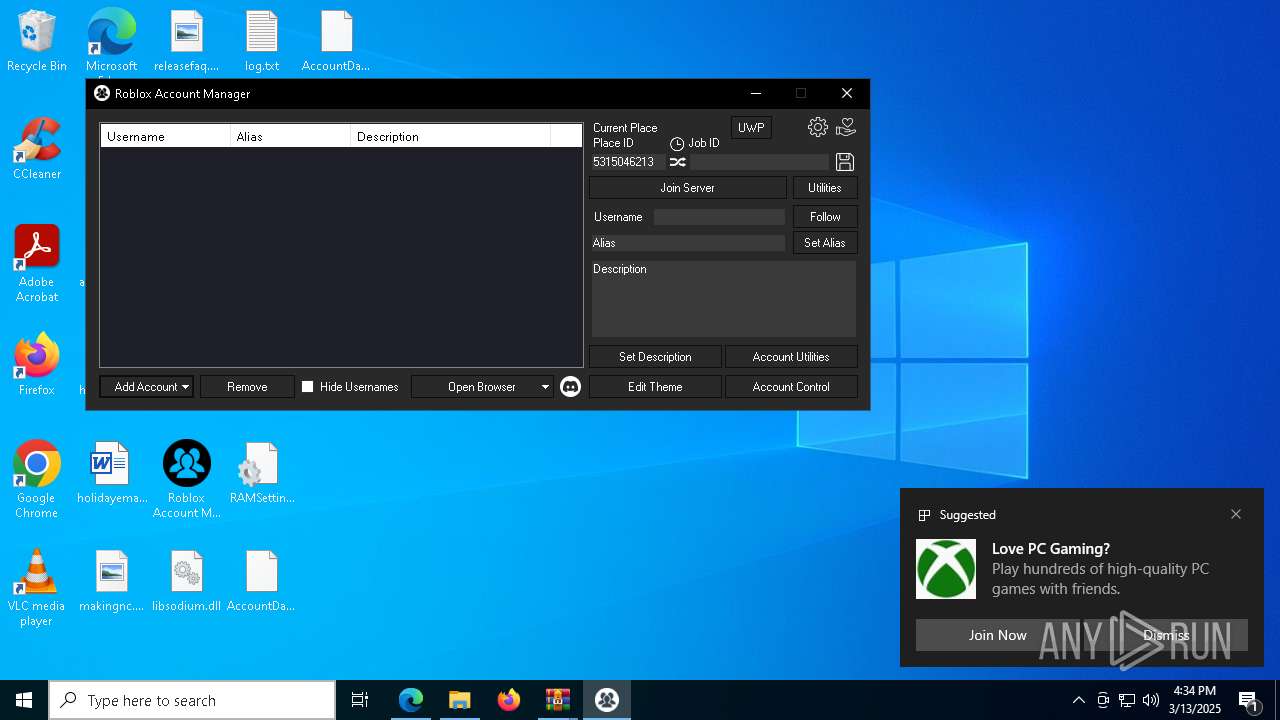Toggle the Hide Usernames checkbox
The width and height of the screenshot is (1280, 720).
coord(308,387)
